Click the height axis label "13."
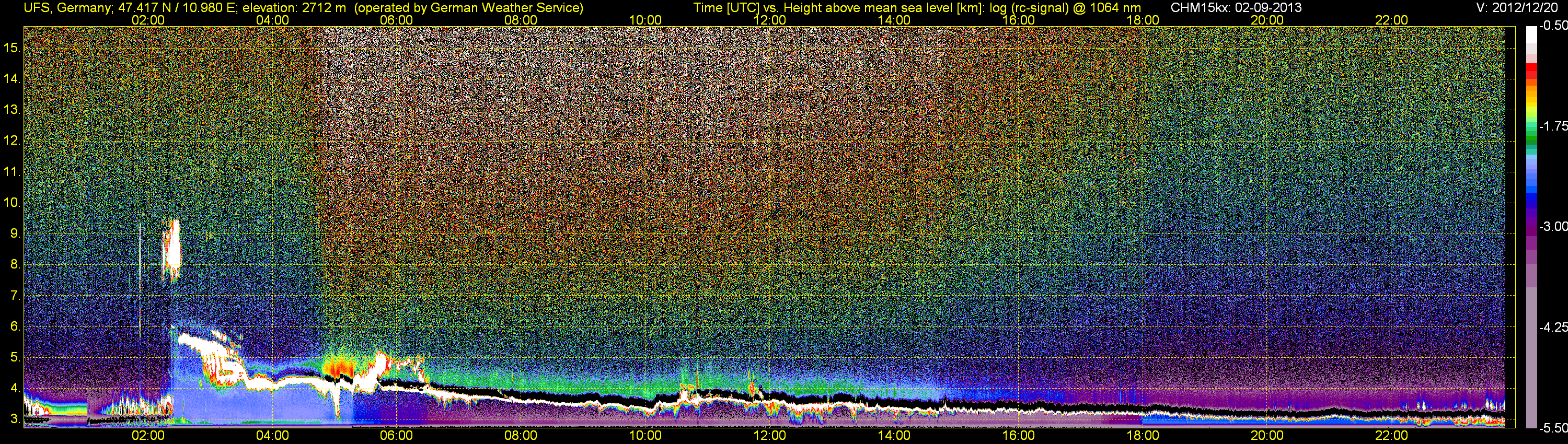The height and width of the screenshot is (444, 1568). [12, 110]
